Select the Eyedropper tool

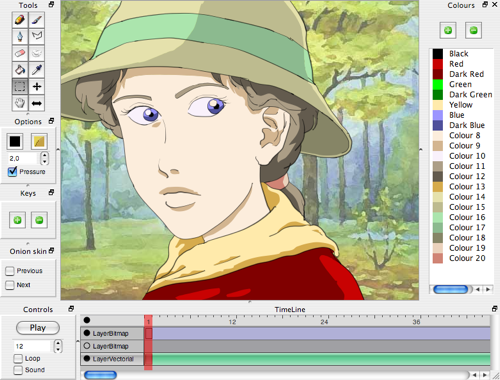[37, 70]
